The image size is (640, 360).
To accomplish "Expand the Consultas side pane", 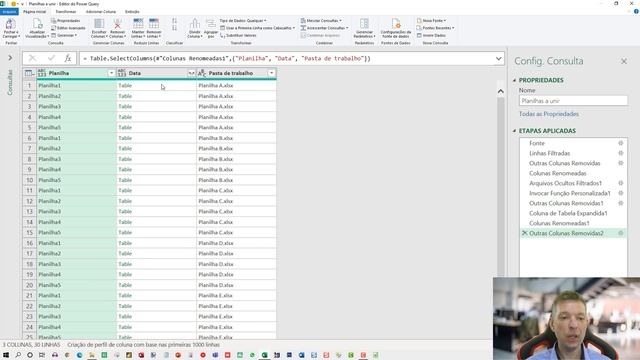I will (x=10, y=58).
